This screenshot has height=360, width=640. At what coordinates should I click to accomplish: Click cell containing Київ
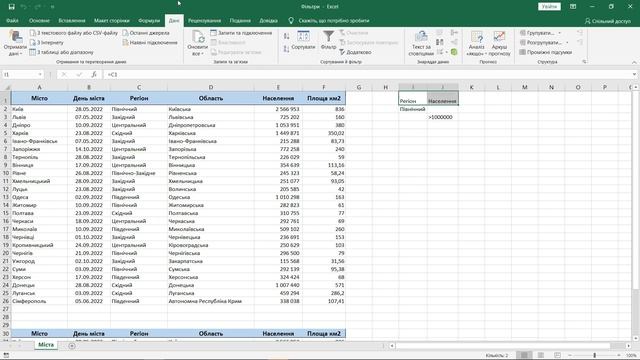[x=39, y=109]
